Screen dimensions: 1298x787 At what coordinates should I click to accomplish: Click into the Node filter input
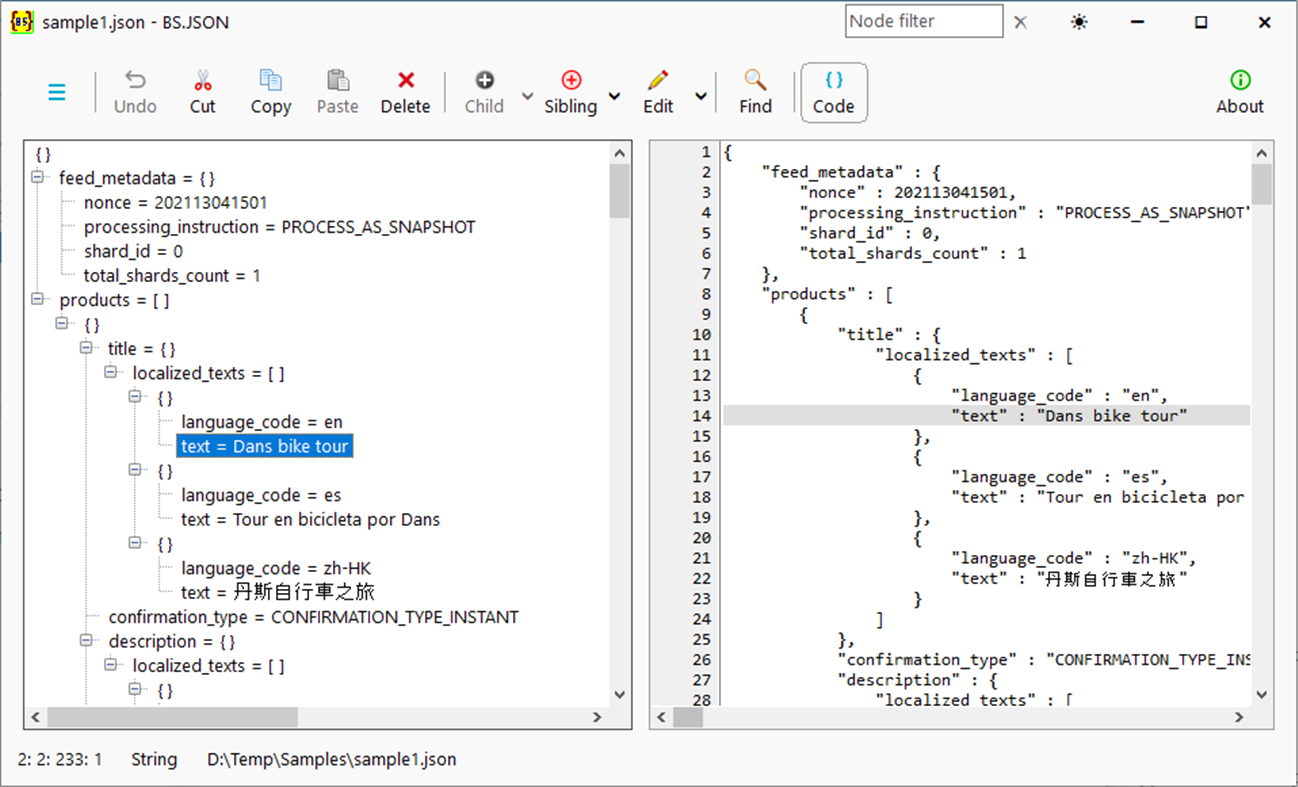(923, 21)
